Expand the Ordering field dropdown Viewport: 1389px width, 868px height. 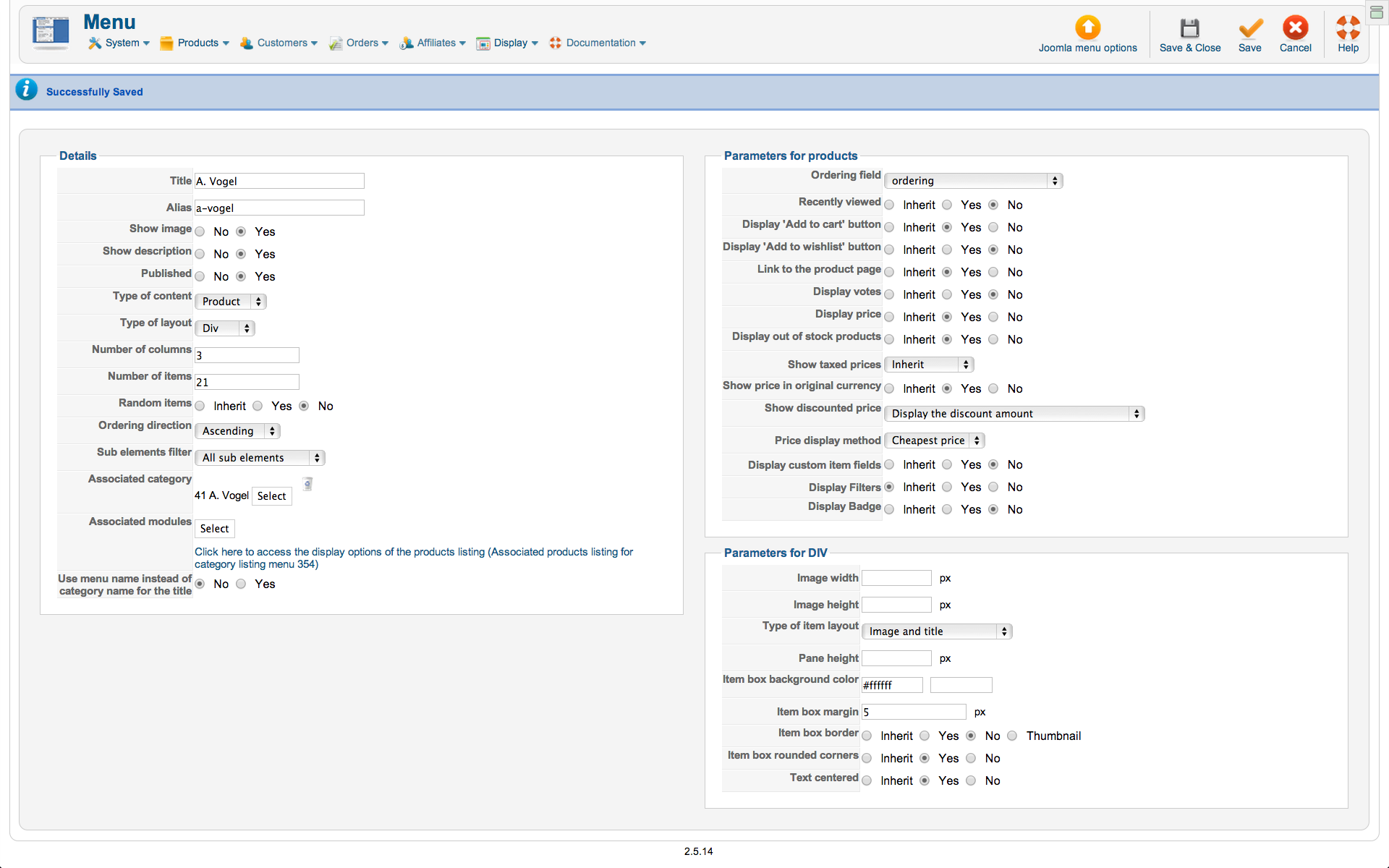(973, 181)
